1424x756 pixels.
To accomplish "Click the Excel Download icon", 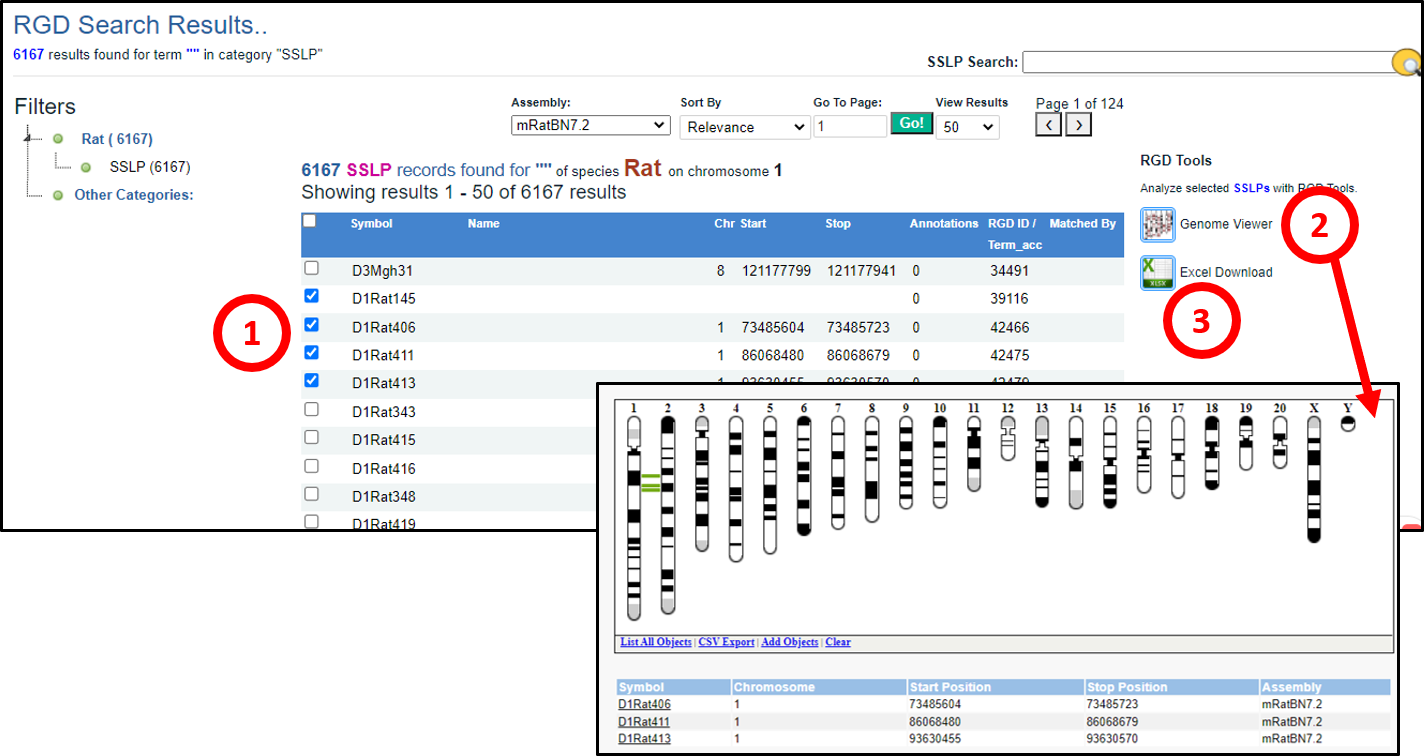I will tap(1158, 272).
